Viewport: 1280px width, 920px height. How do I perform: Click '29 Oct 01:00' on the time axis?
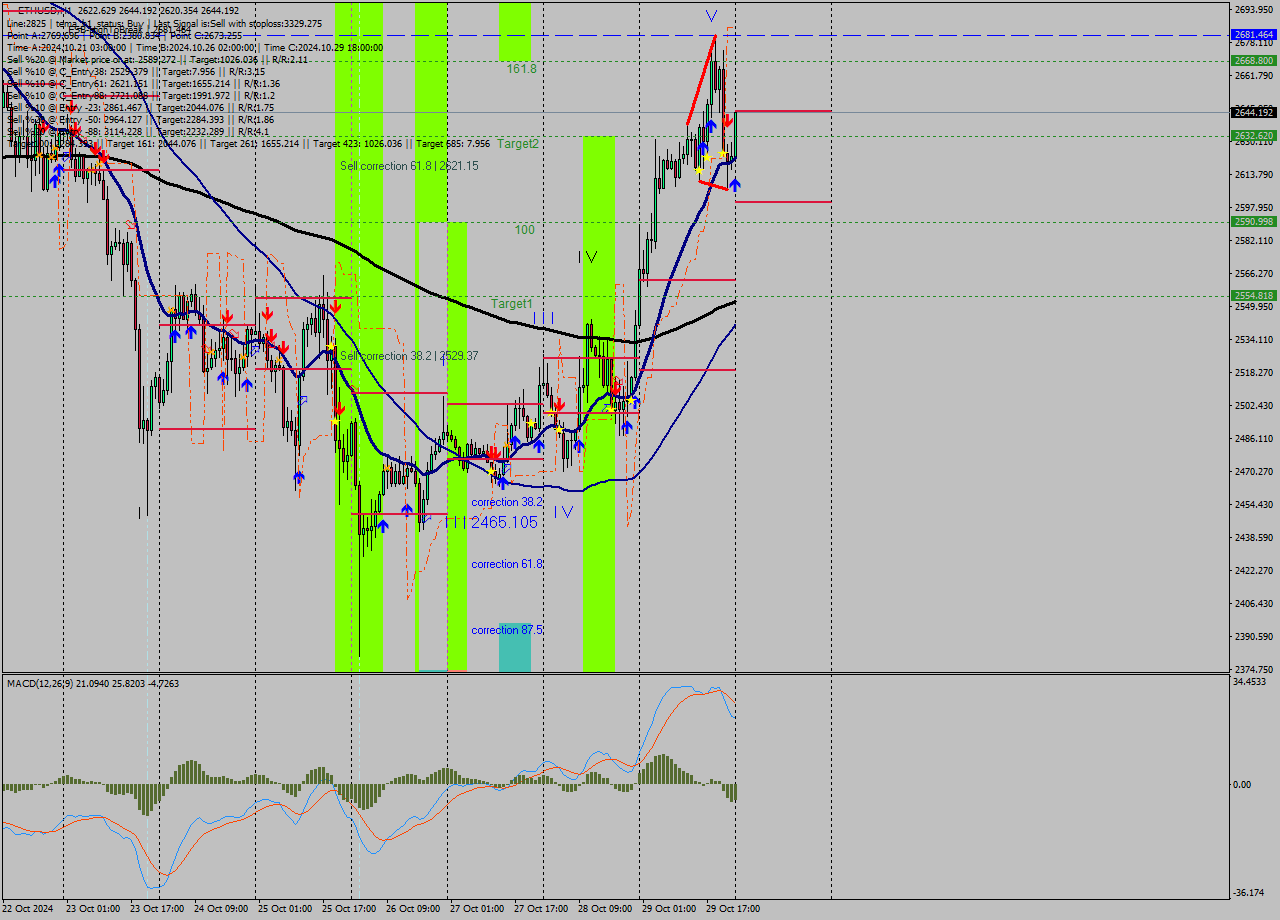tap(669, 909)
